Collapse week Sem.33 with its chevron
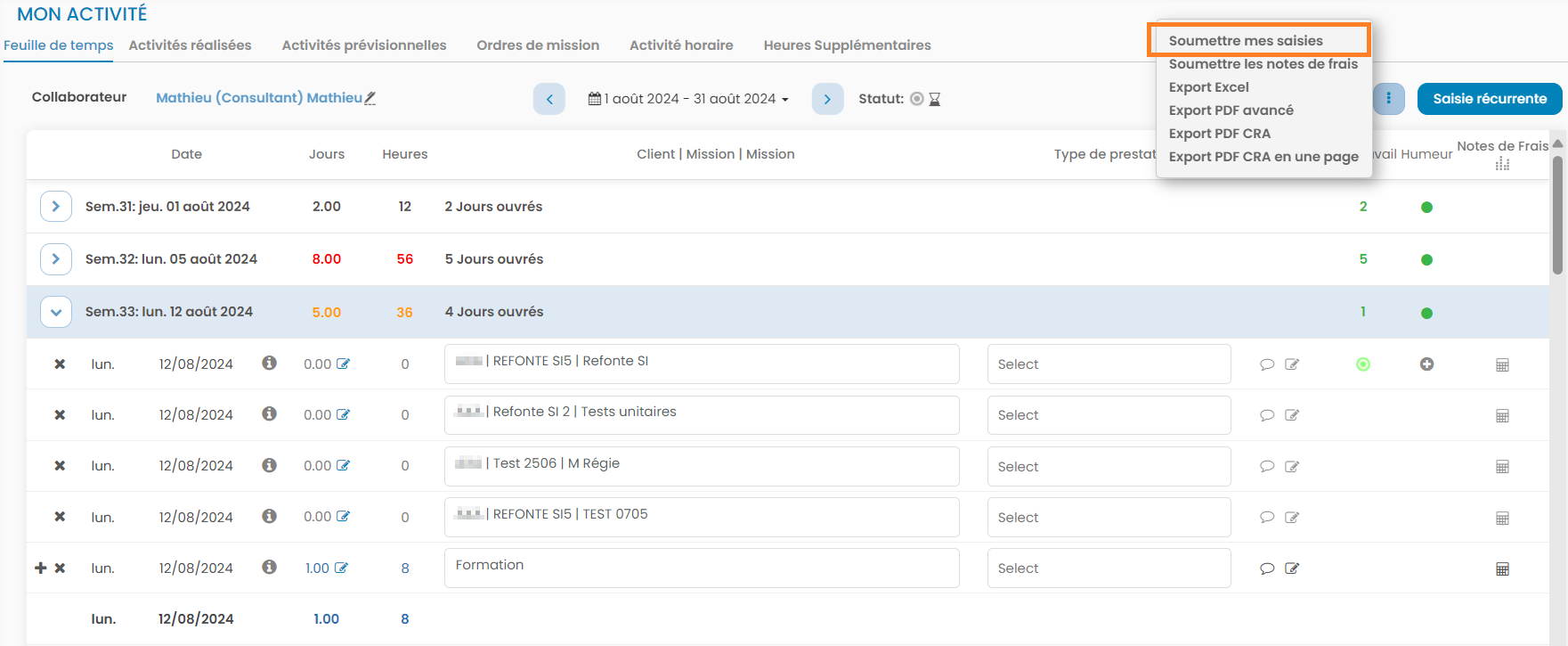1568x646 pixels. (56, 312)
